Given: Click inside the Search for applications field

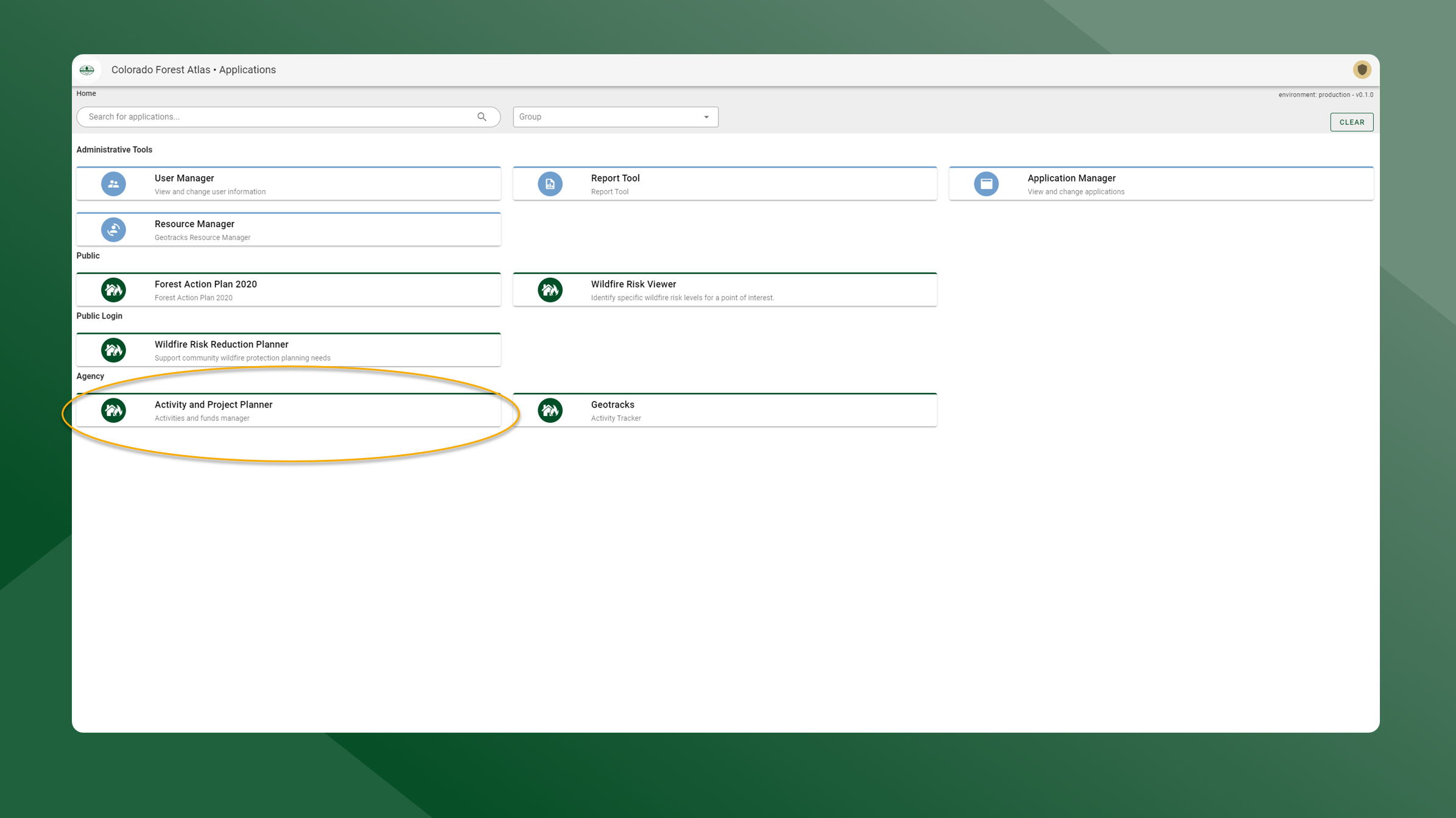Looking at the screenshot, I should tap(244, 116).
